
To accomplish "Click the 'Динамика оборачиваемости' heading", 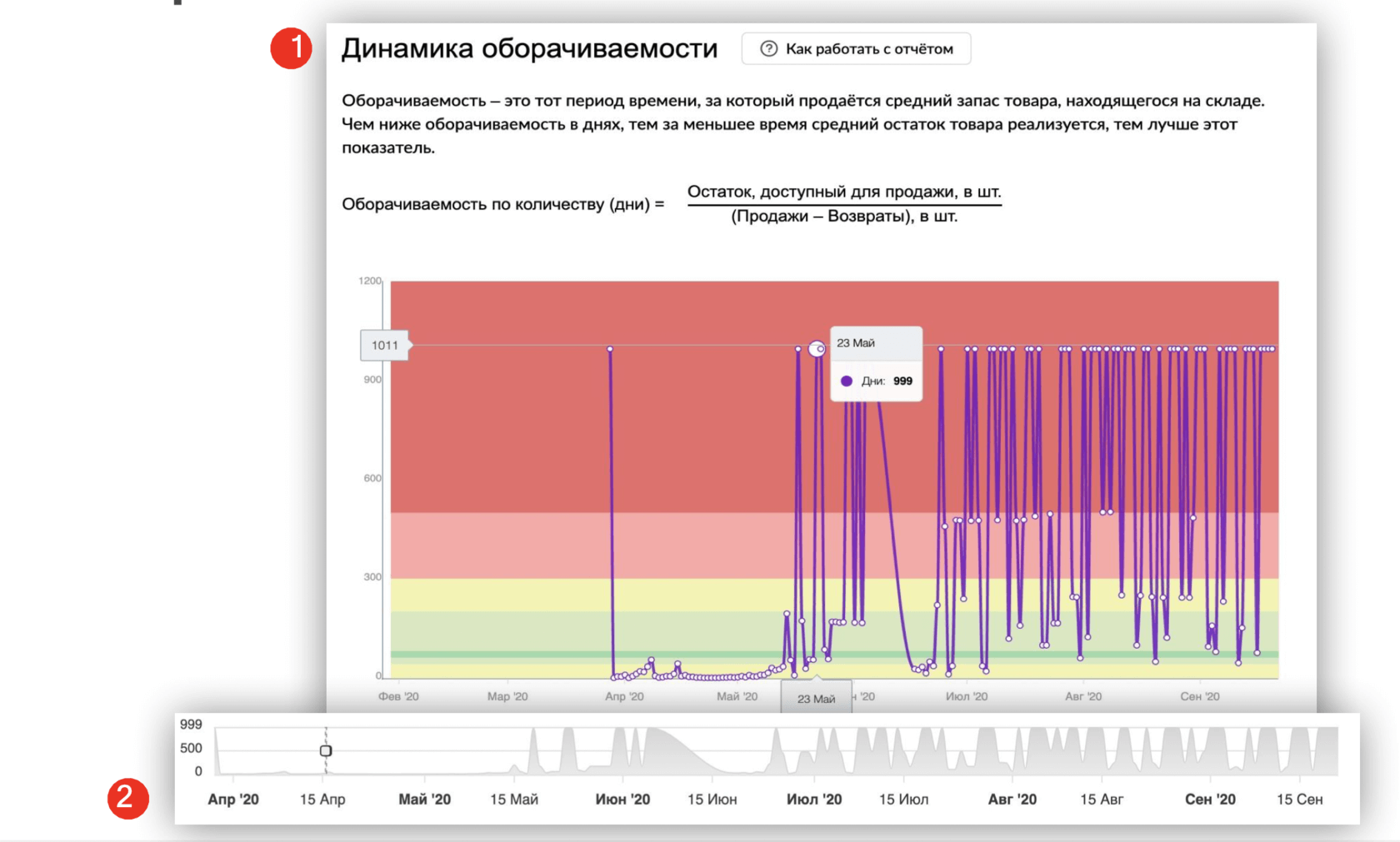I will (529, 48).
